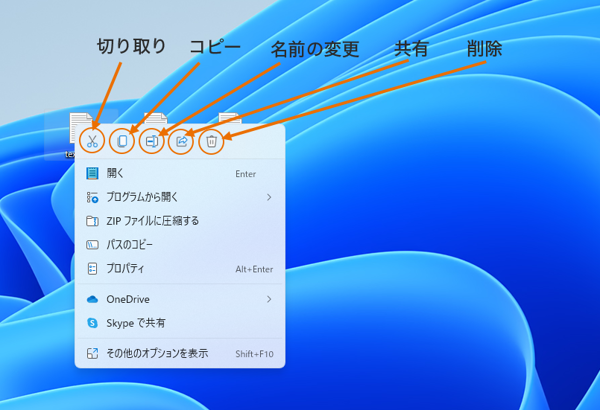Click the Copy icon in context menu
The image size is (600, 410).
tap(122, 141)
